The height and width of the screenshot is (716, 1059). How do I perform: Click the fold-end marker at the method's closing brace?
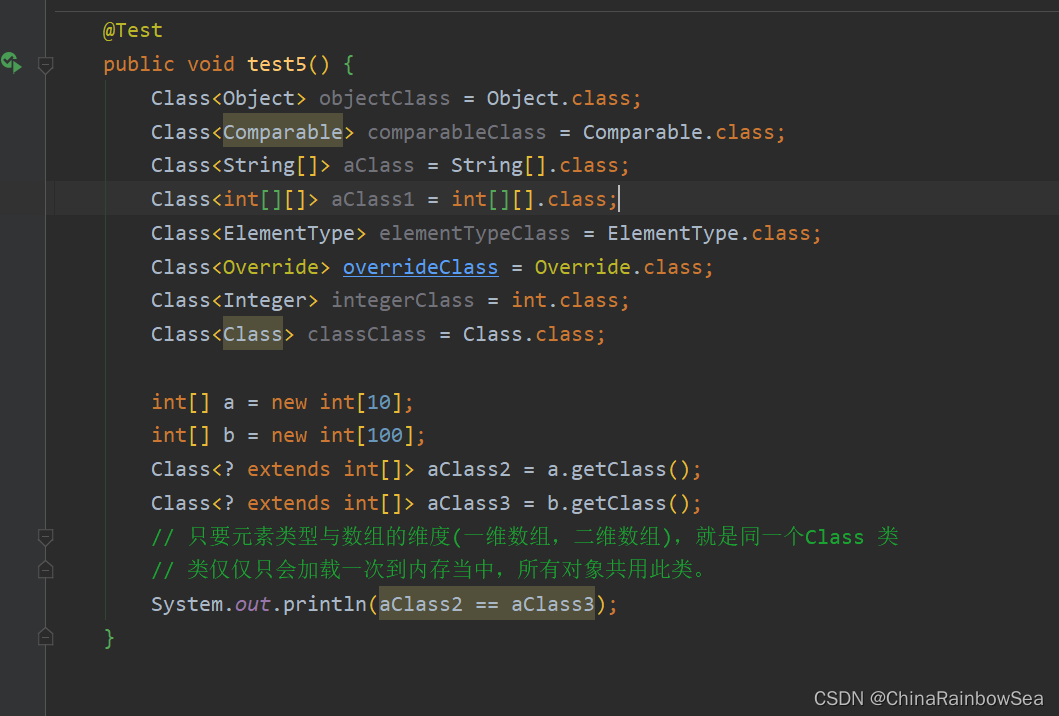[45, 637]
